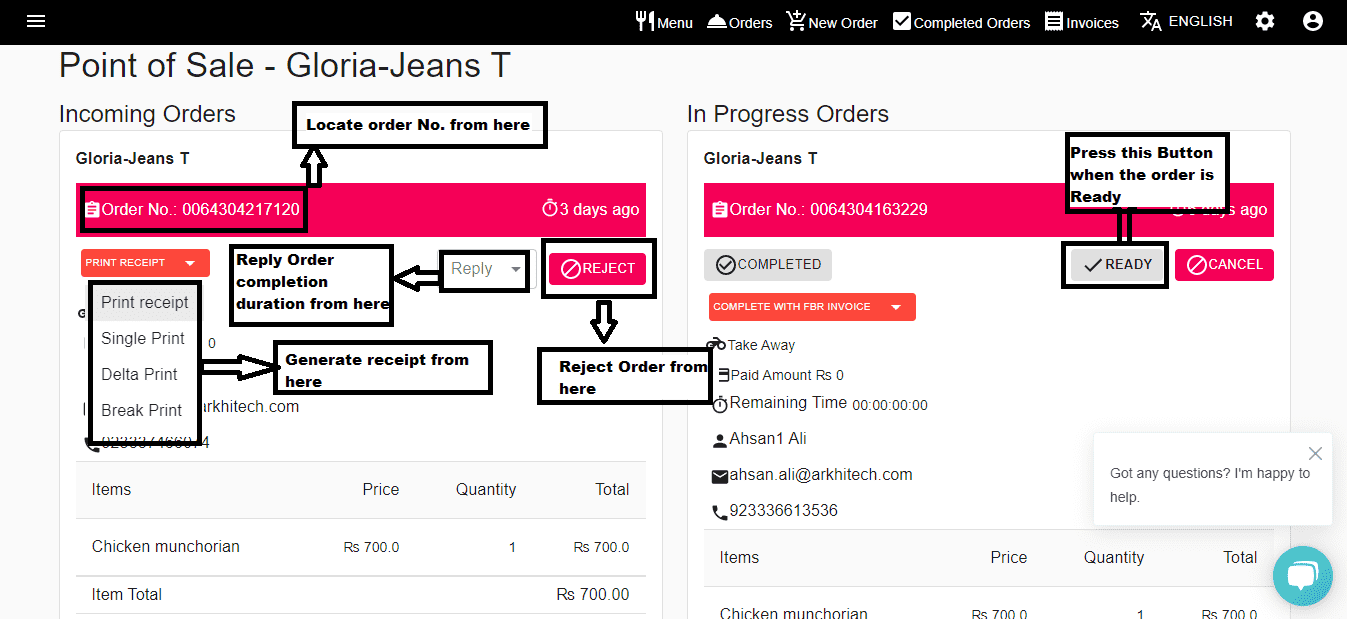Open the settings gear icon
The image size is (1347, 619).
1265,21
